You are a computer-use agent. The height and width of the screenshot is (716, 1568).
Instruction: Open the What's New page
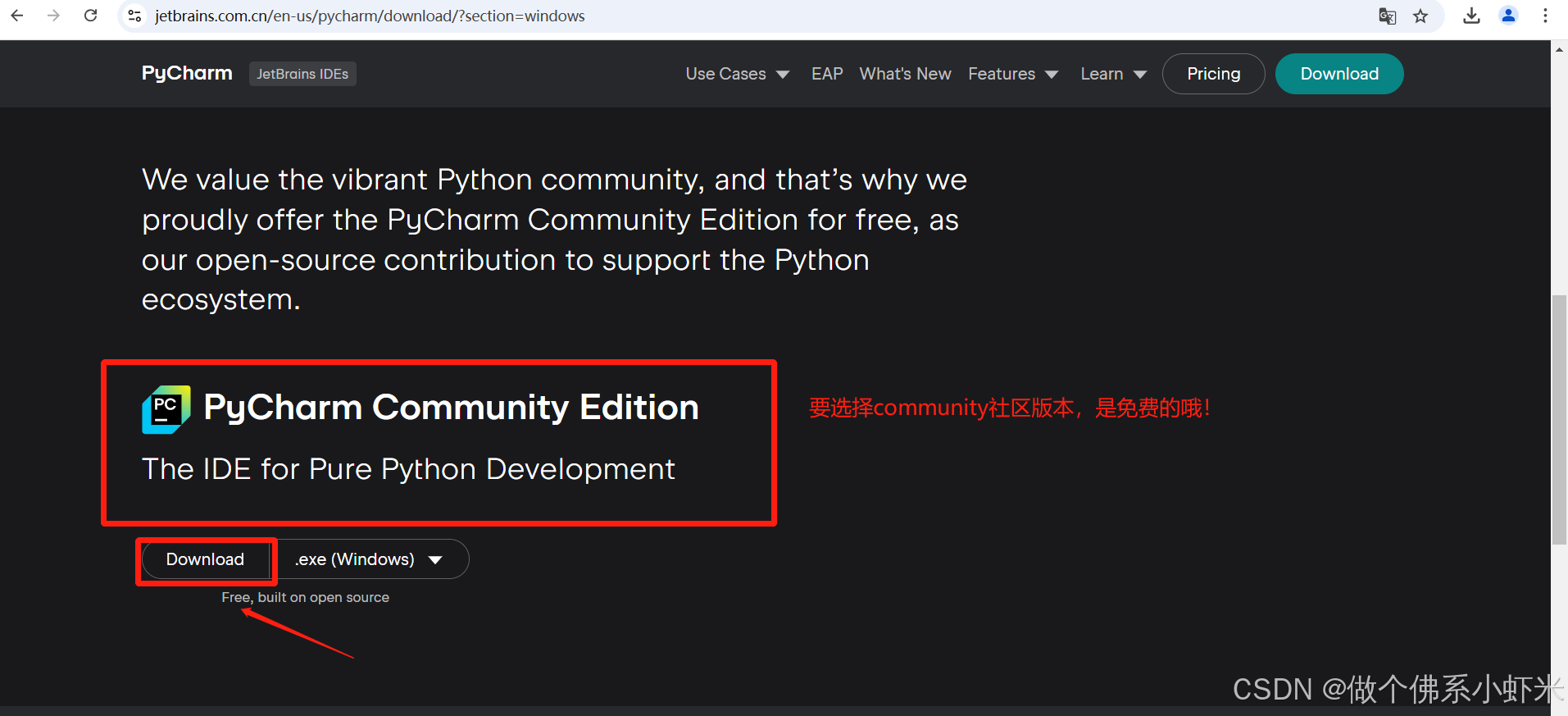pyautogui.click(x=905, y=74)
